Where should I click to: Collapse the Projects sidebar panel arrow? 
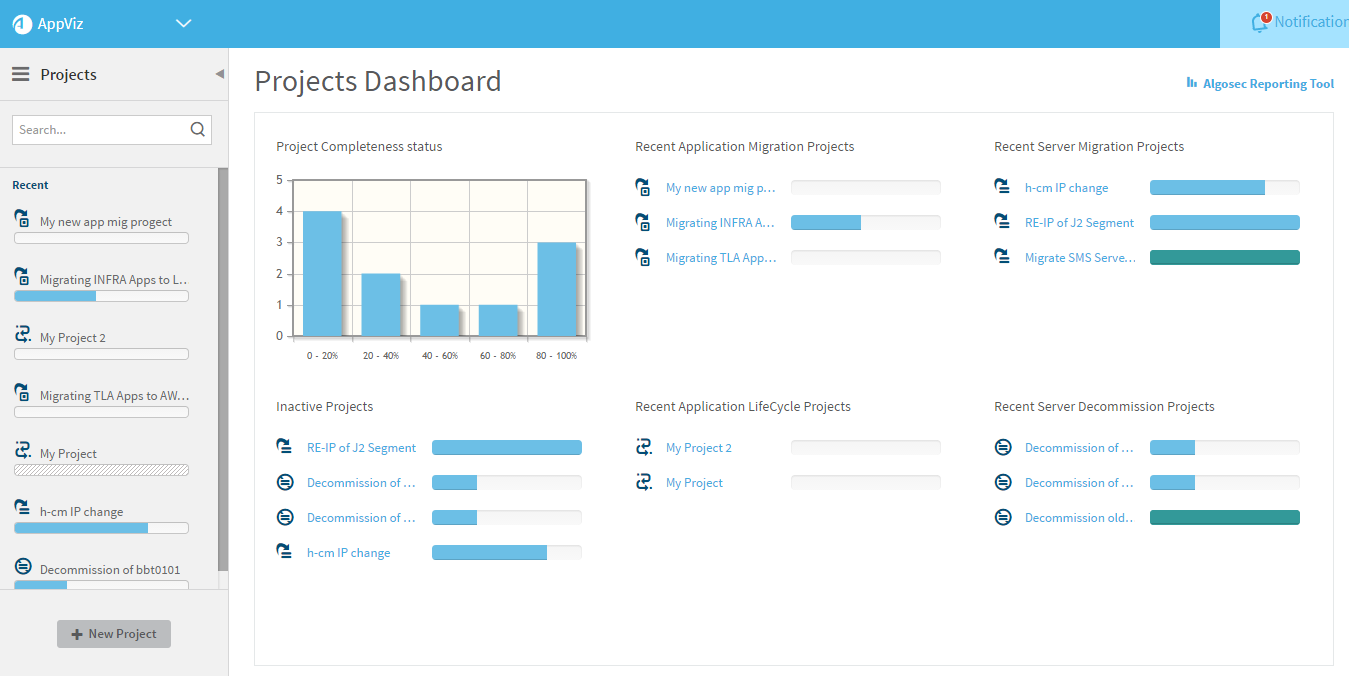coord(219,74)
